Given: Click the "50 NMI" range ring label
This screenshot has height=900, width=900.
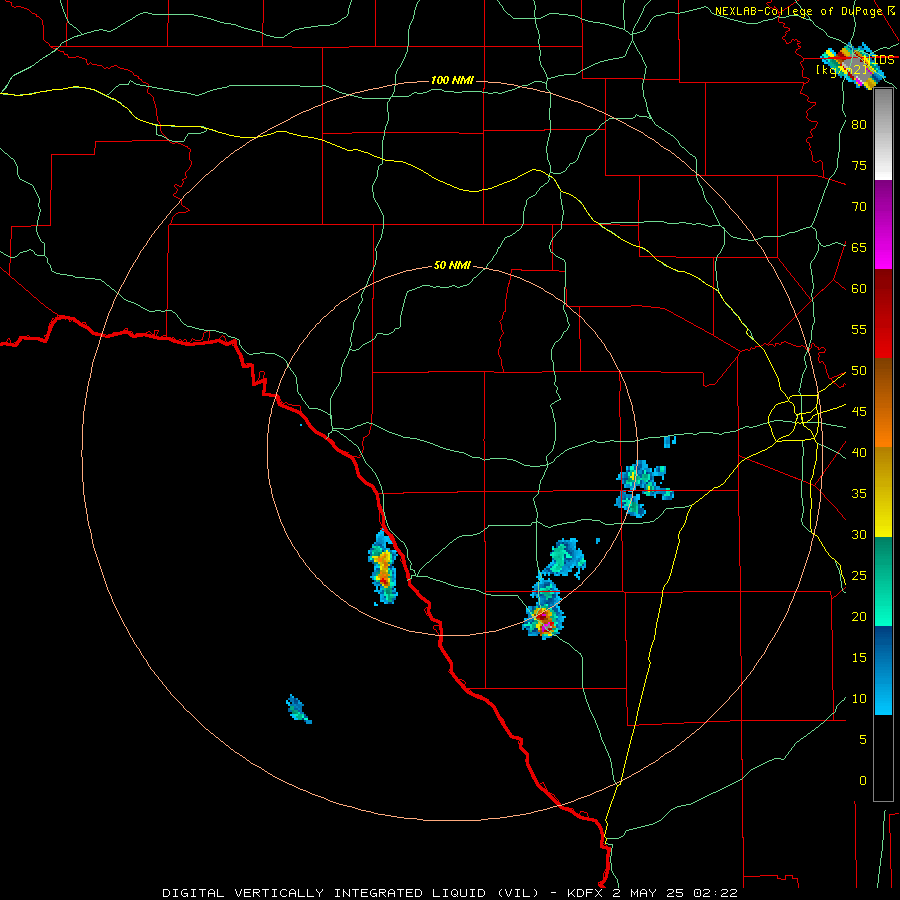Looking at the screenshot, I should tap(452, 265).
